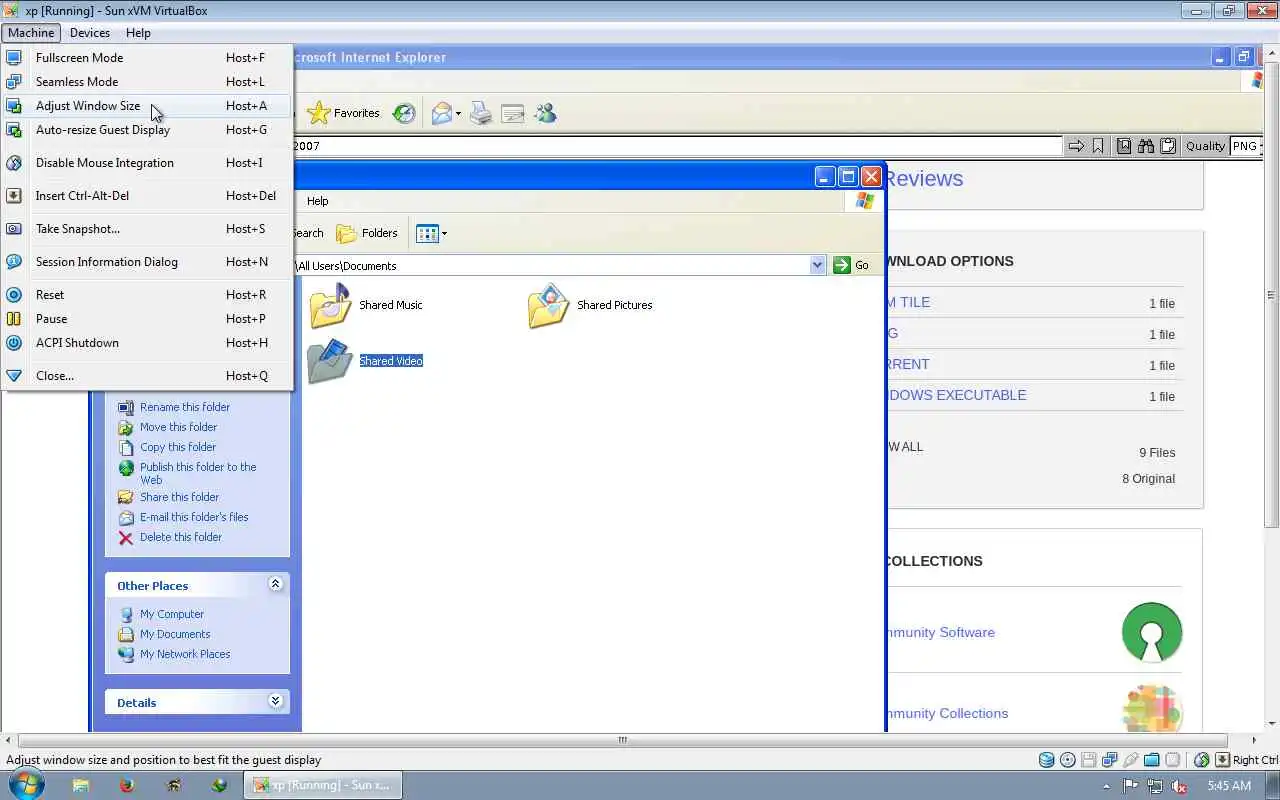Click Publish this folder to the Web

tap(198, 473)
